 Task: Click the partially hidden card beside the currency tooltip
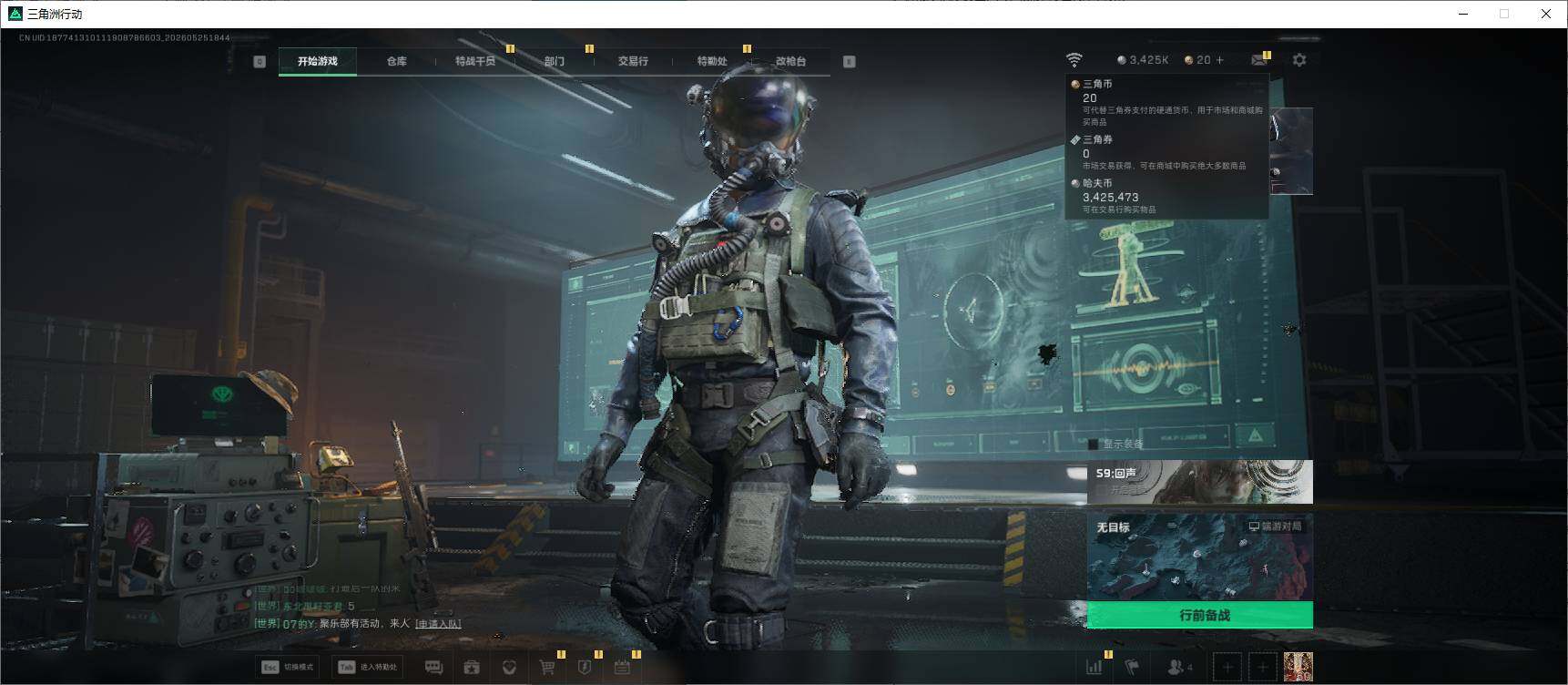pos(1291,150)
